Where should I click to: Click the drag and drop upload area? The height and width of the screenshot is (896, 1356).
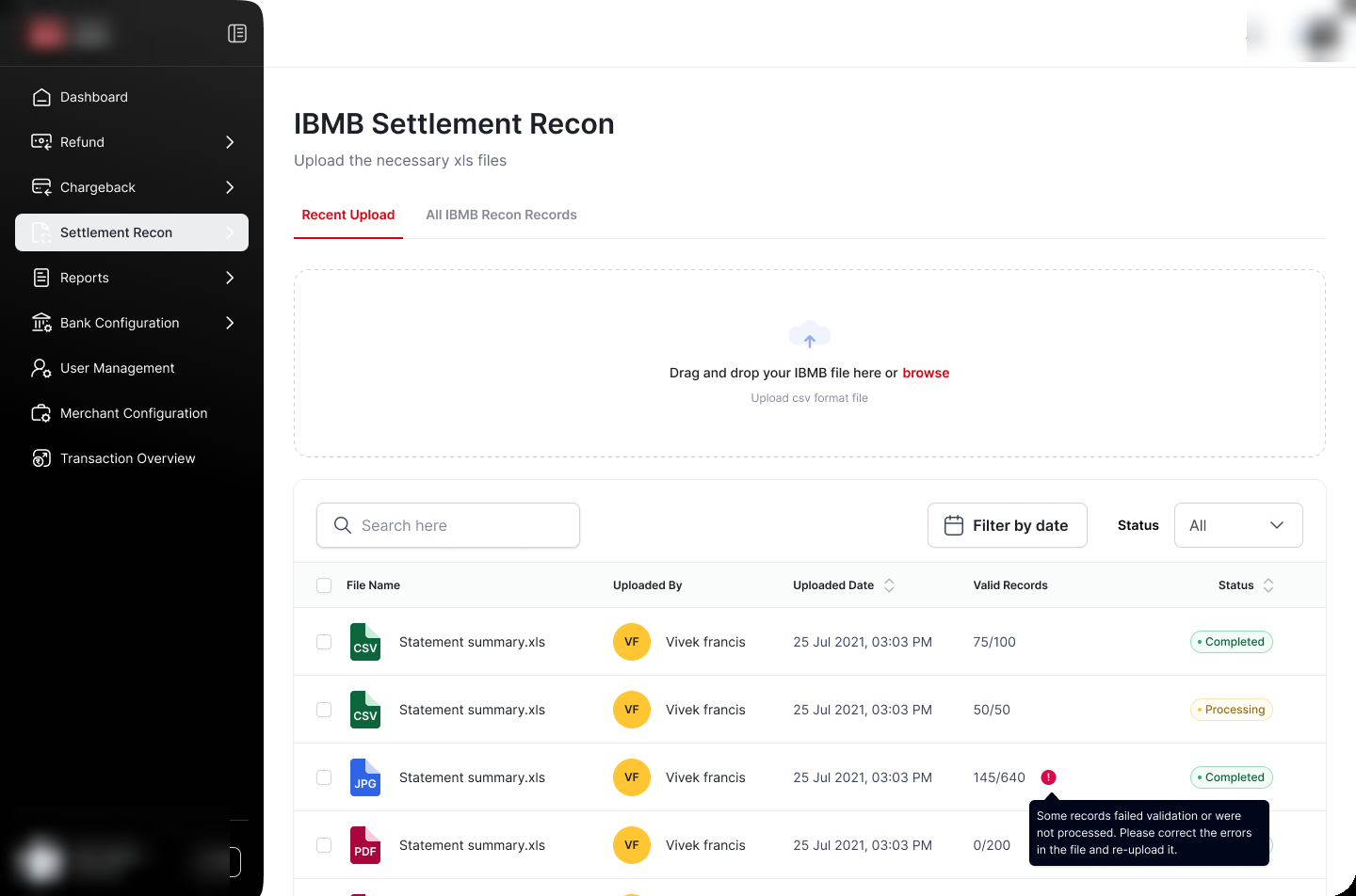(x=810, y=363)
